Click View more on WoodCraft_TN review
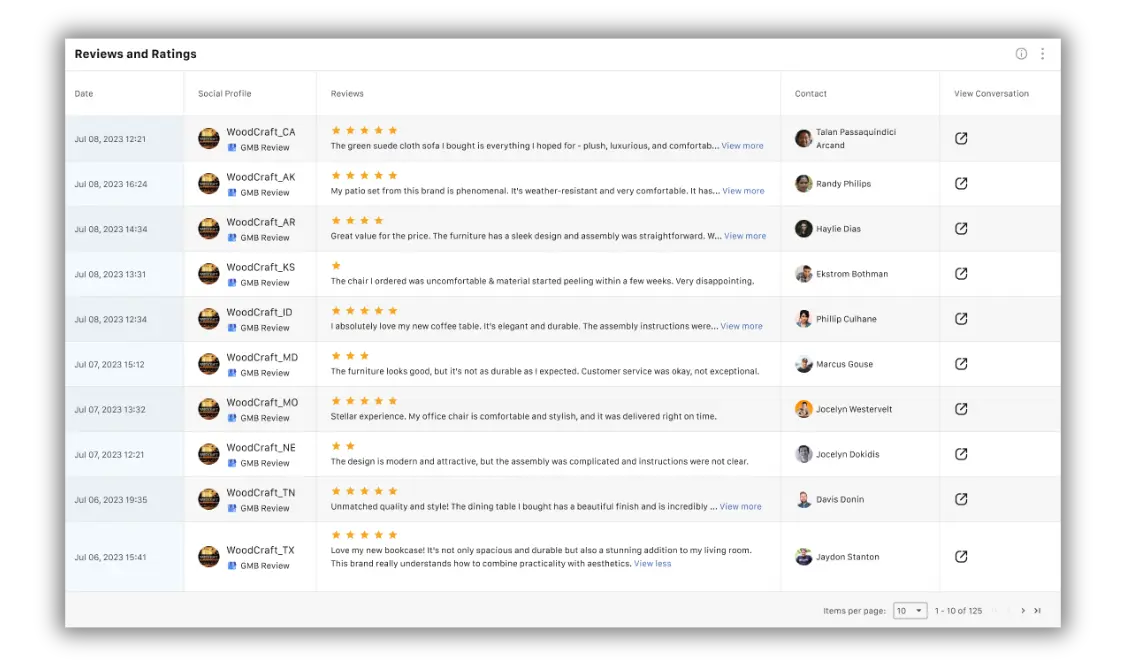Image resolution: width=1126 pixels, height=666 pixels. tap(740, 507)
